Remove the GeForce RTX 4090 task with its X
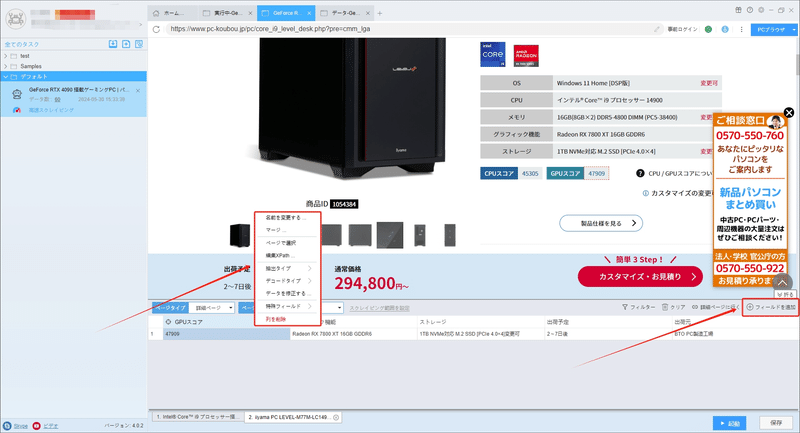Image resolution: width=800 pixels, height=433 pixels. tap(138, 91)
